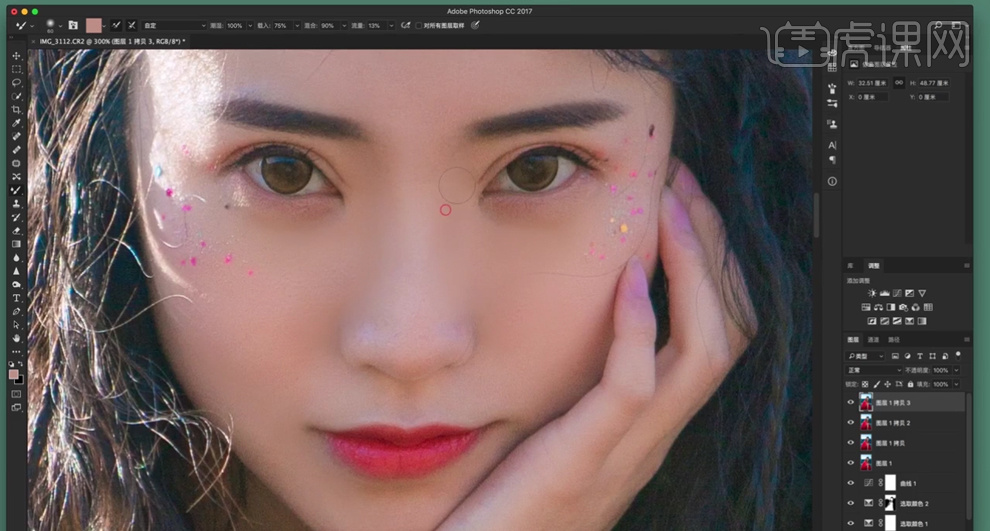The height and width of the screenshot is (531, 990).
Task: Open the Mix 90% dropdown arrow
Action: point(344,26)
